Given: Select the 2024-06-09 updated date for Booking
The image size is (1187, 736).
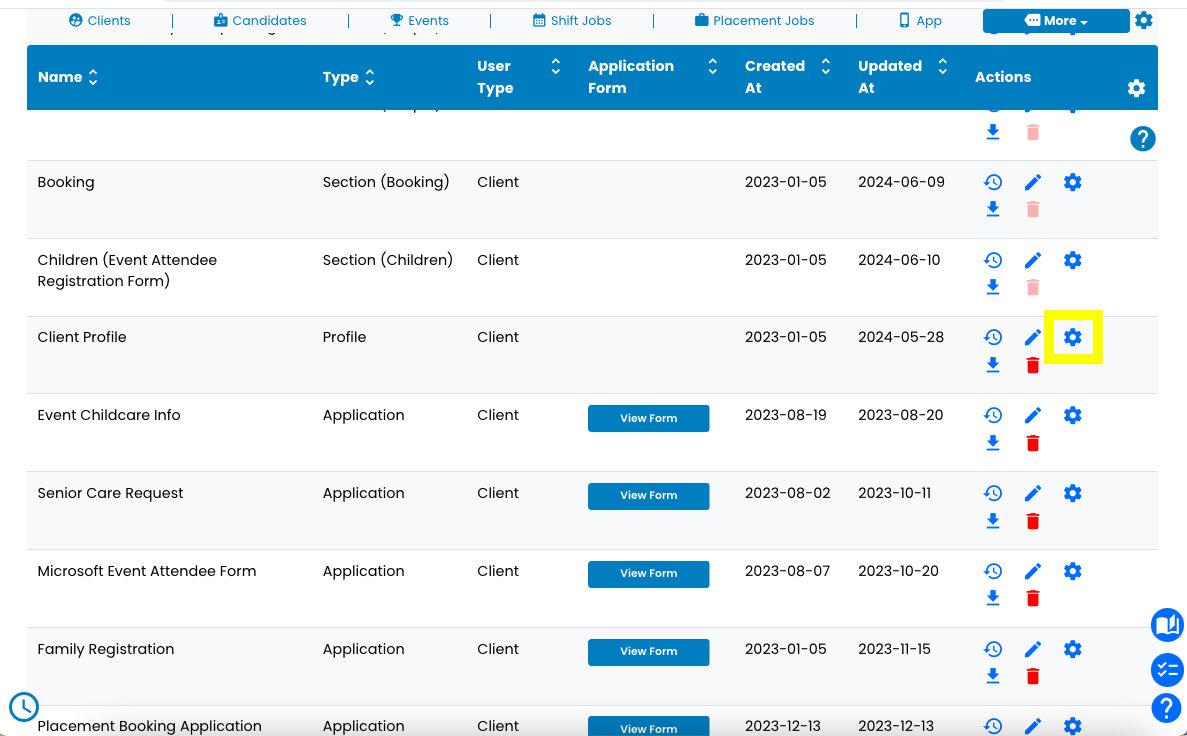Looking at the screenshot, I should [901, 182].
